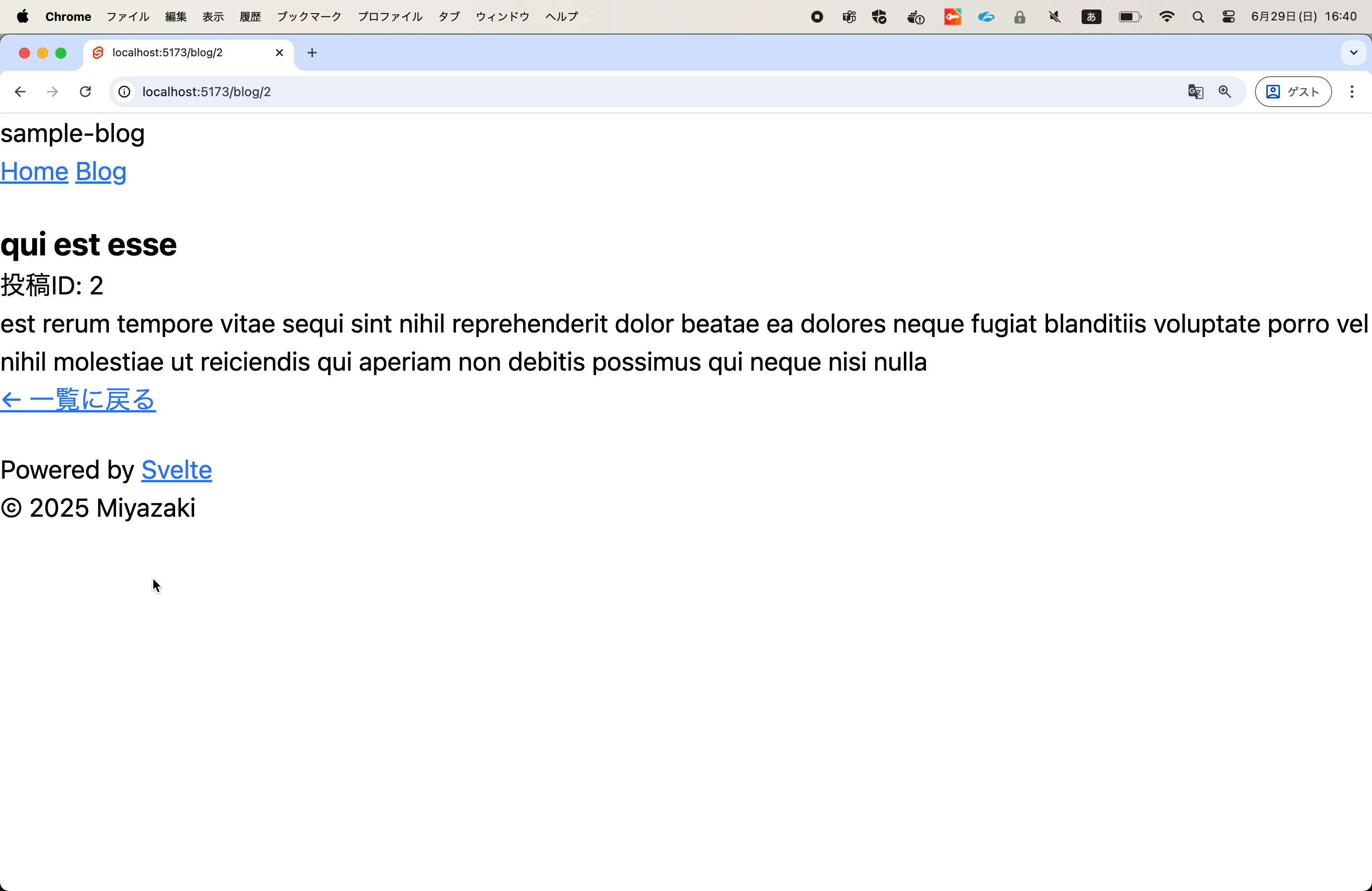Select the localhost:5173/blog/2 tab
This screenshot has height=891, width=1372.
[x=188, y=53]
